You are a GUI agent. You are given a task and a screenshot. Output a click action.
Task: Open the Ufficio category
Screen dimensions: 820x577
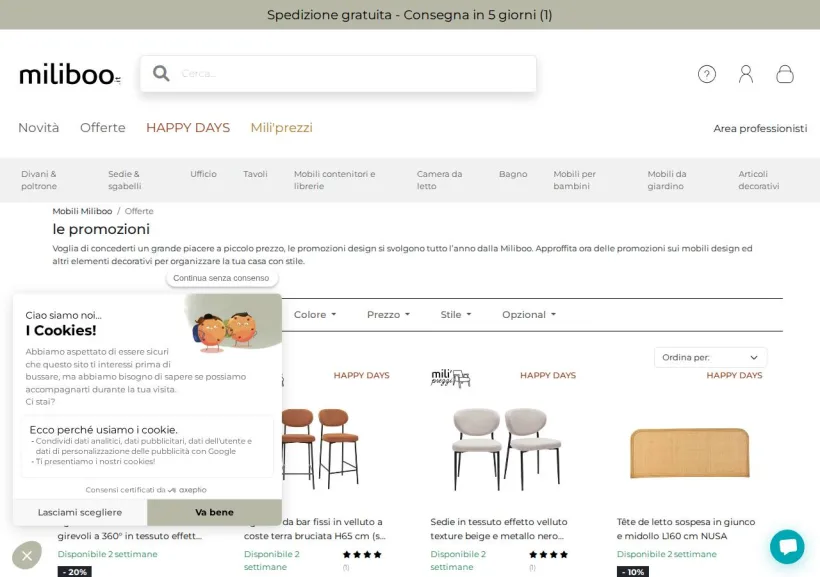click(x=203, y=174)
